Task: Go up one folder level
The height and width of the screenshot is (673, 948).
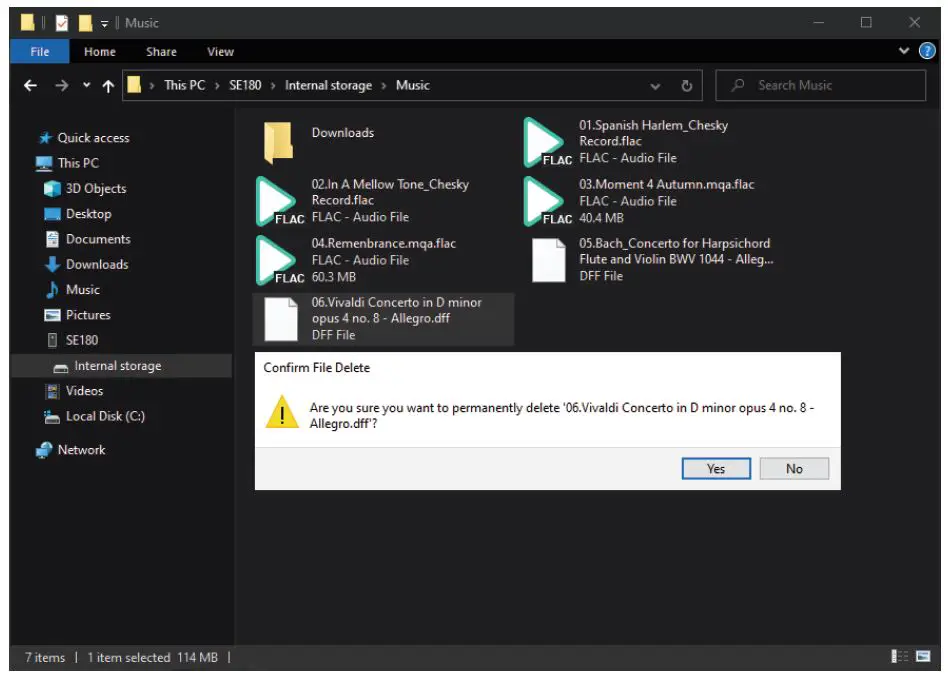Action: point(108,86)
